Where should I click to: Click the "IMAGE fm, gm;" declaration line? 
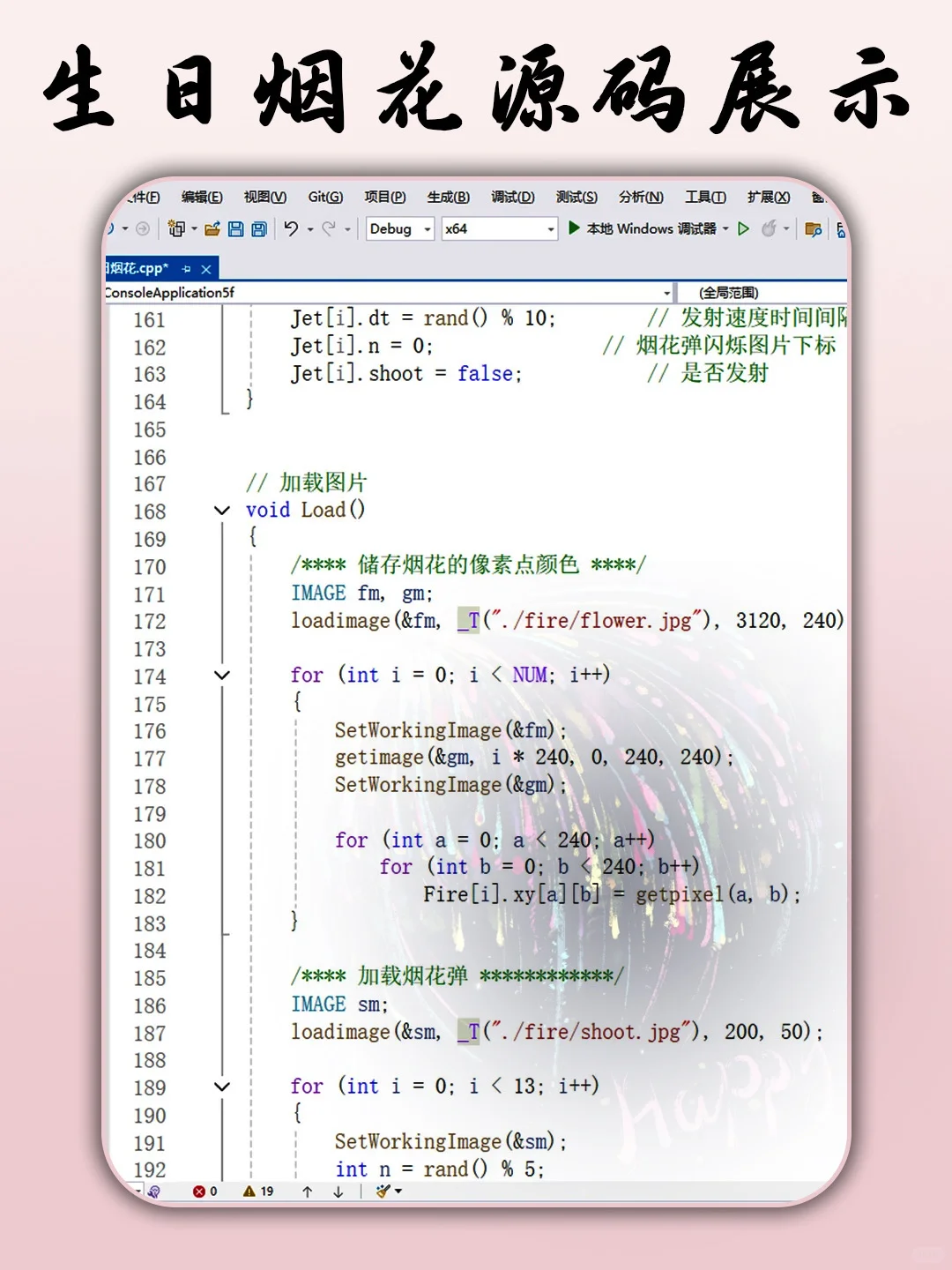coord(362,594)
